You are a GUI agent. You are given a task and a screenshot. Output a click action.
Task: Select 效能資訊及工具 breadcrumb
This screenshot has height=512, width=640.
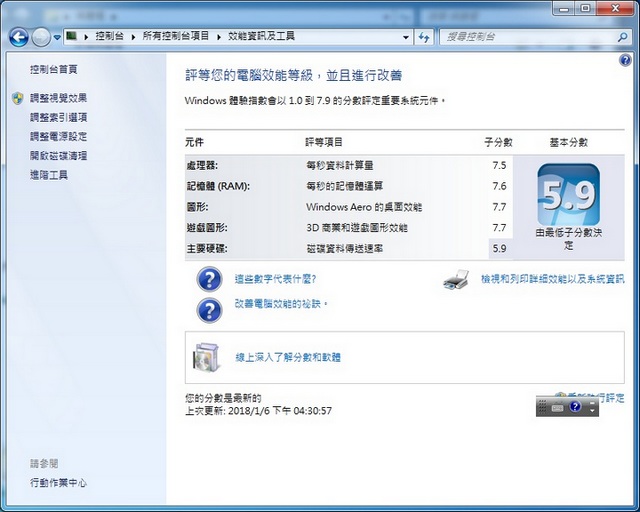(261, 36)
